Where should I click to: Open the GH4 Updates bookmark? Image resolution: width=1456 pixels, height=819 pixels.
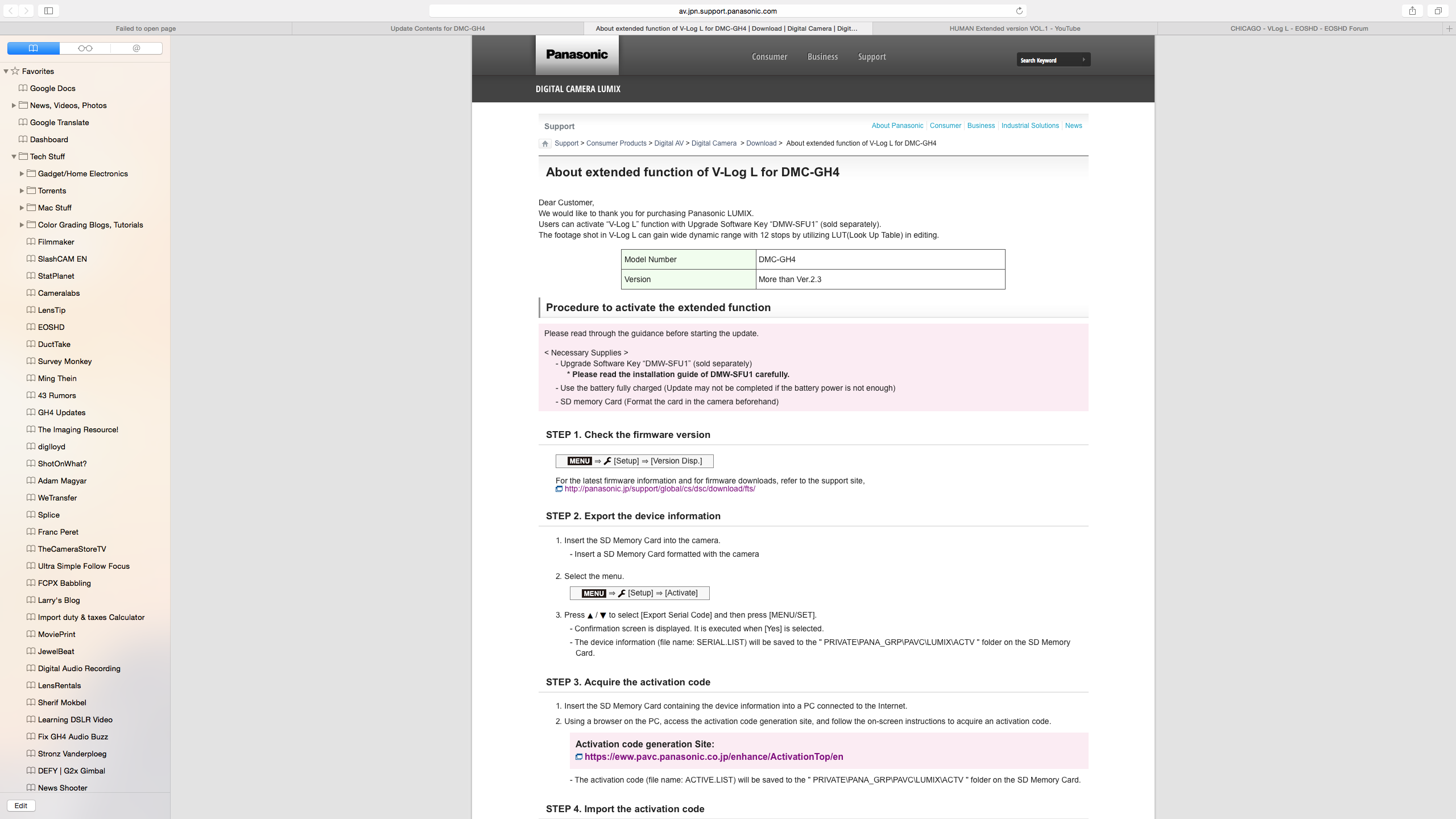coord(61,412)
